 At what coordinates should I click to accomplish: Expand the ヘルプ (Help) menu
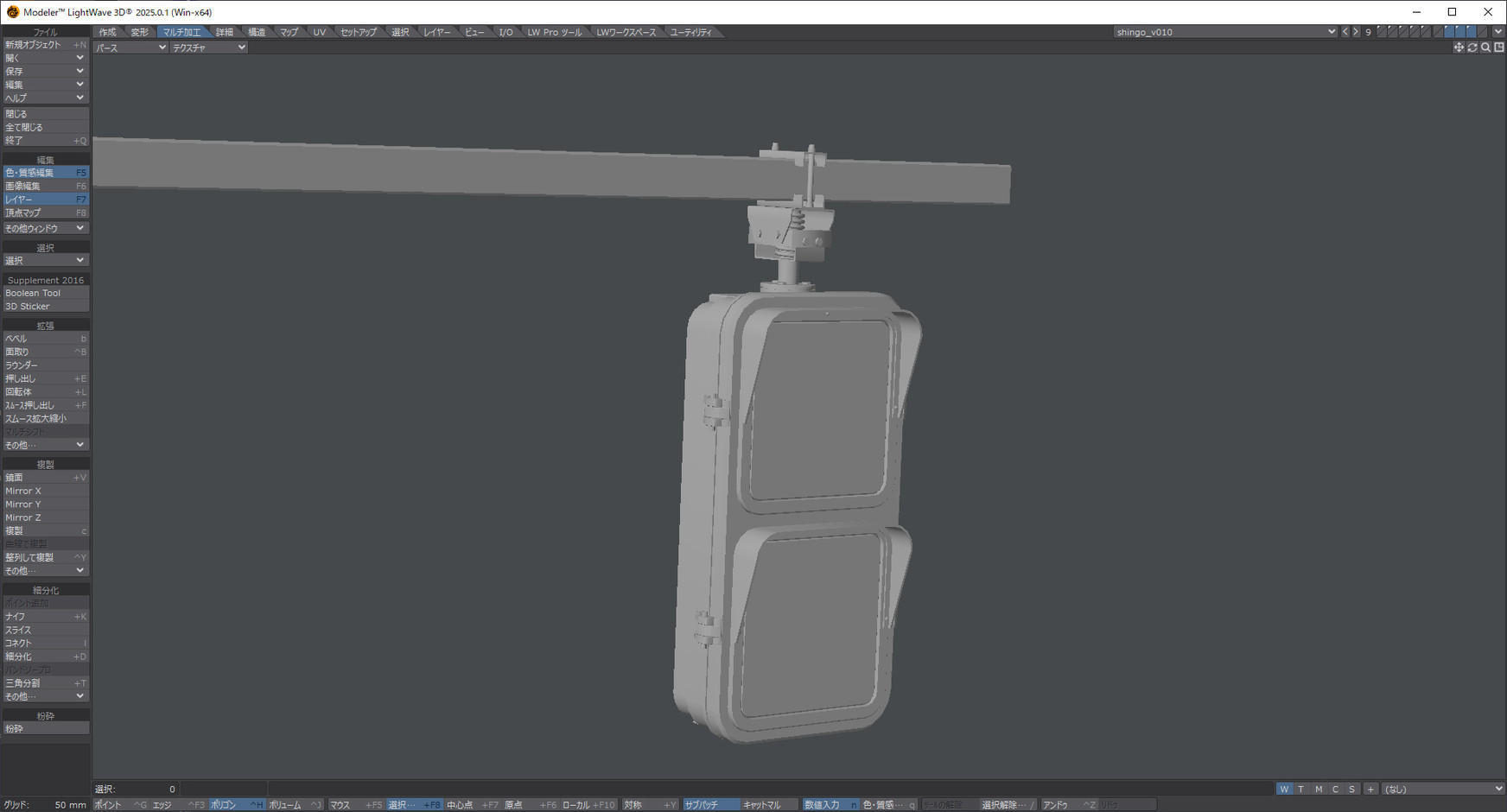coord(45,98)
